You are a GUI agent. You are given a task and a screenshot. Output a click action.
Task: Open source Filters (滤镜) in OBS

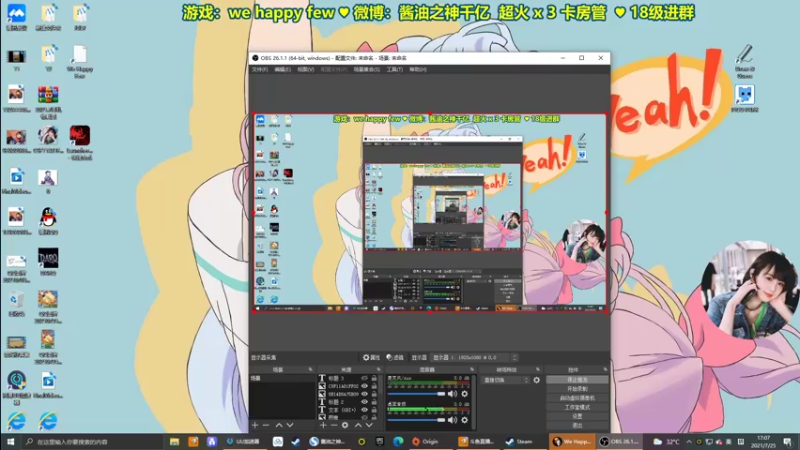[395, 357]
